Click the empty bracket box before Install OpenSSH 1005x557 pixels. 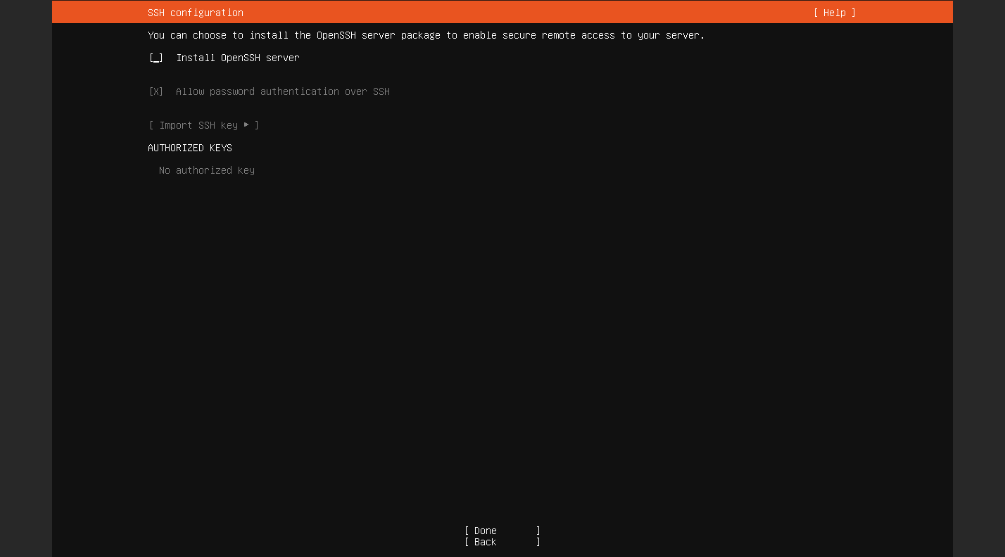click(156, 58)
